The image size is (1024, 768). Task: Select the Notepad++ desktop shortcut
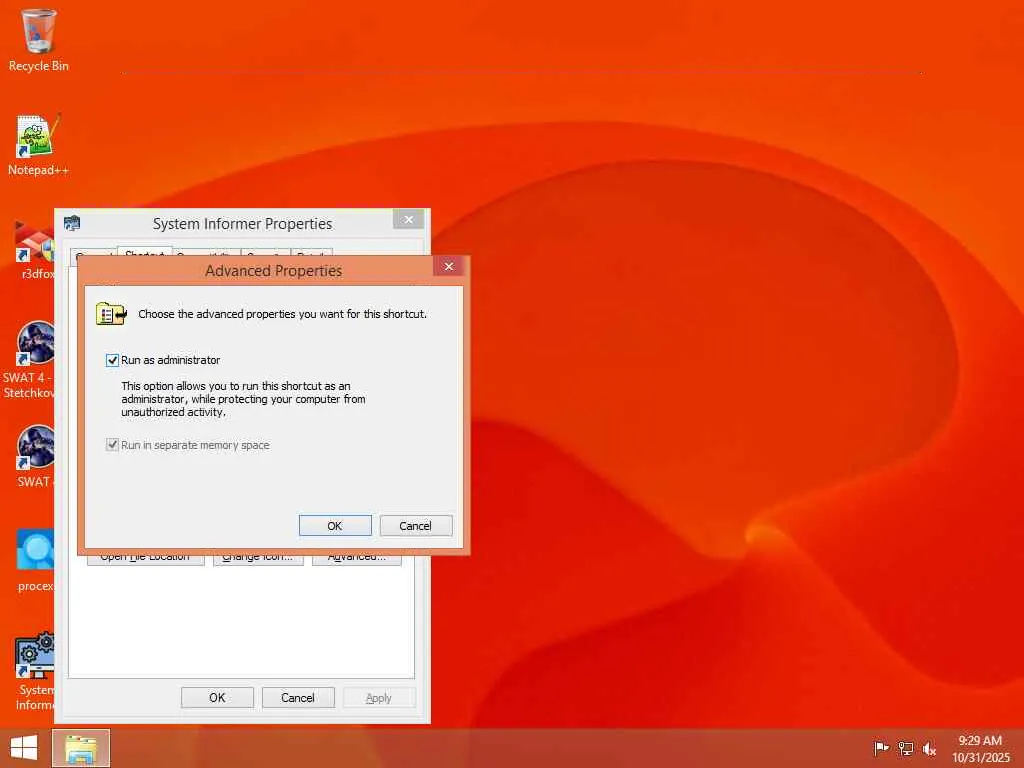point(38,145)
